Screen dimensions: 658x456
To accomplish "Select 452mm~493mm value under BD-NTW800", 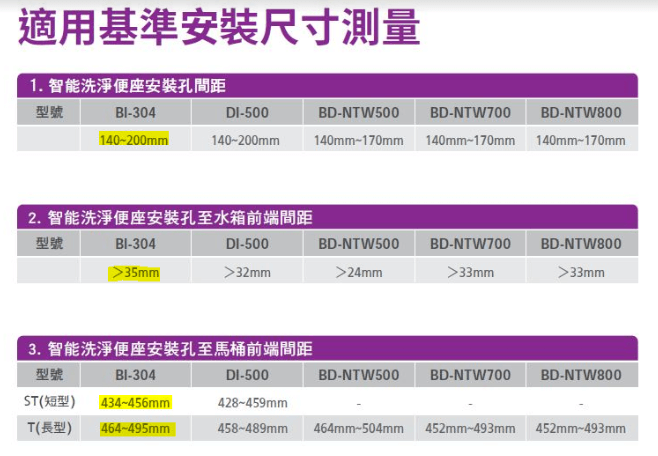I will coord(581,428).
